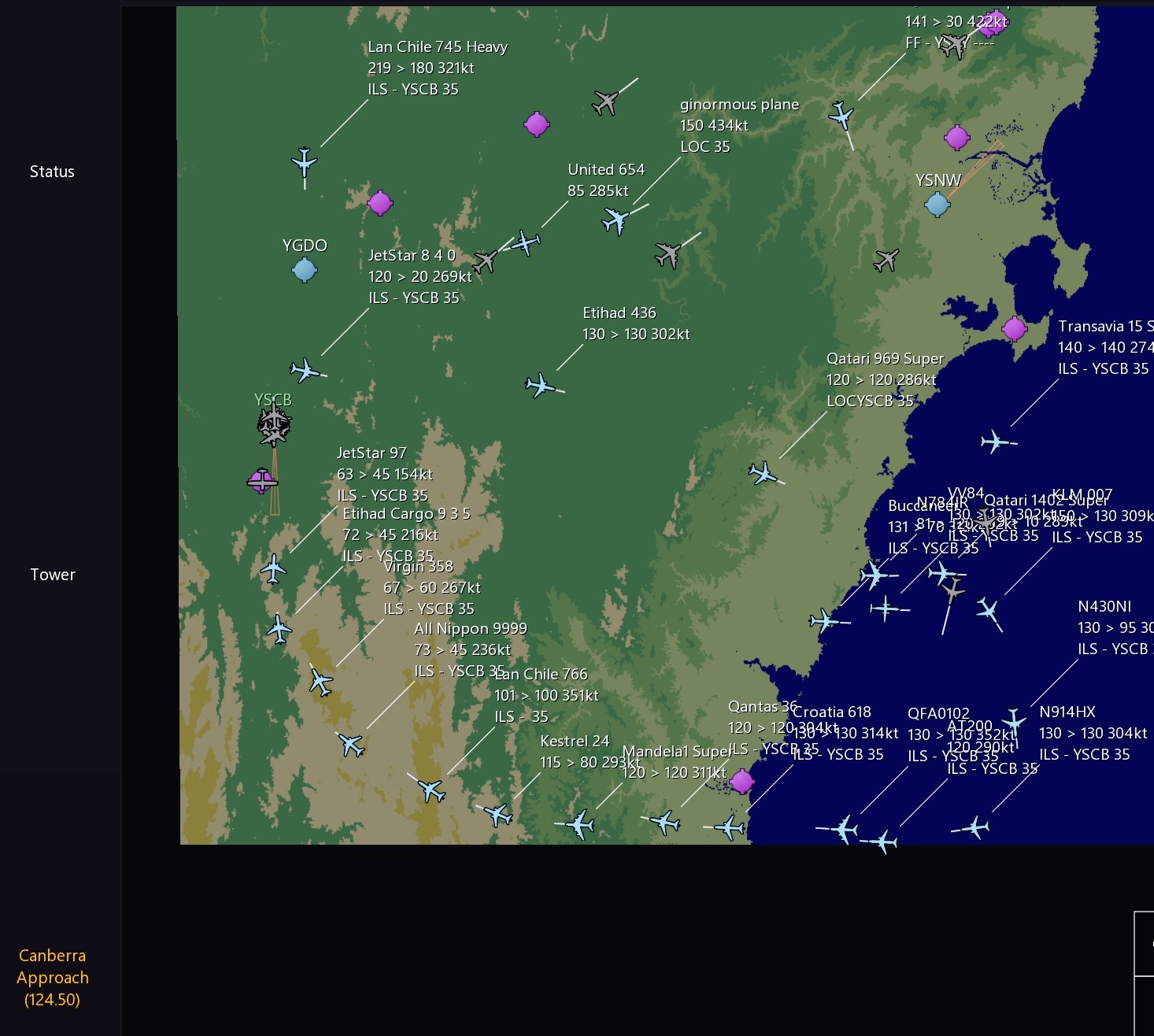1154x1036 pixels.
Task: Select the Buccaneer aircraft icon
Action: 825,621
